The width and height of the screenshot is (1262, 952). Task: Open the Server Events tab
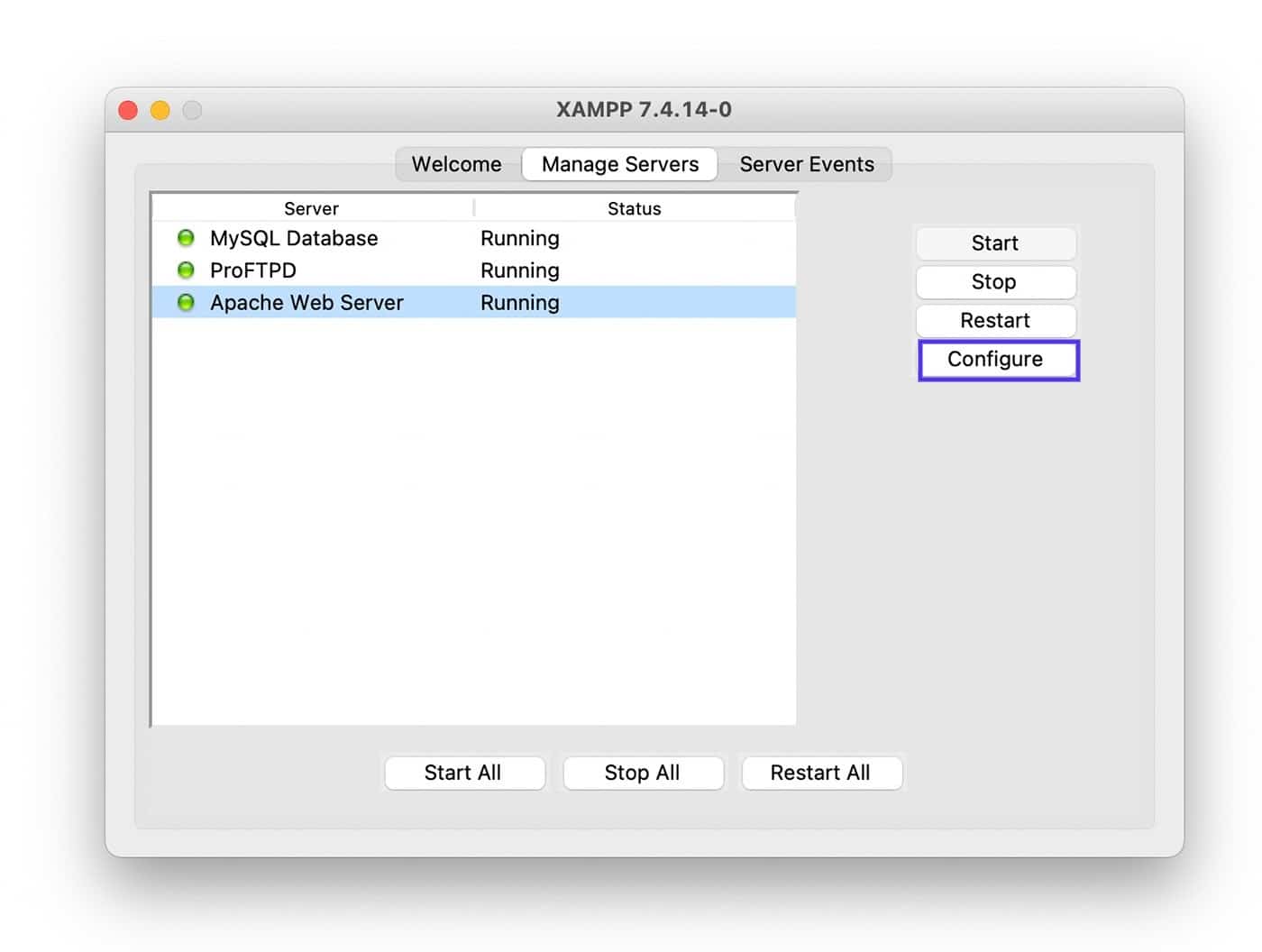pyautogui.click(x=807, y=164)
